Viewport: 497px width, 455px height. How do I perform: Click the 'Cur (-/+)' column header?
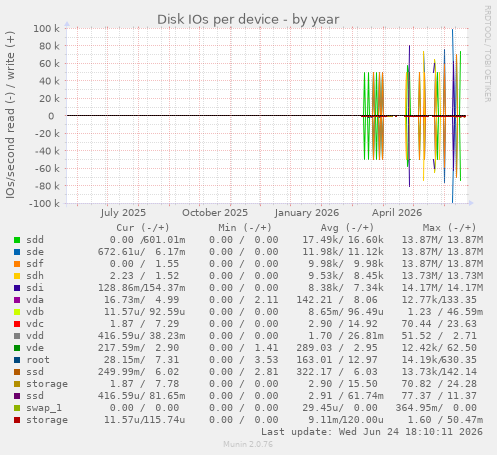coord(143,228)
